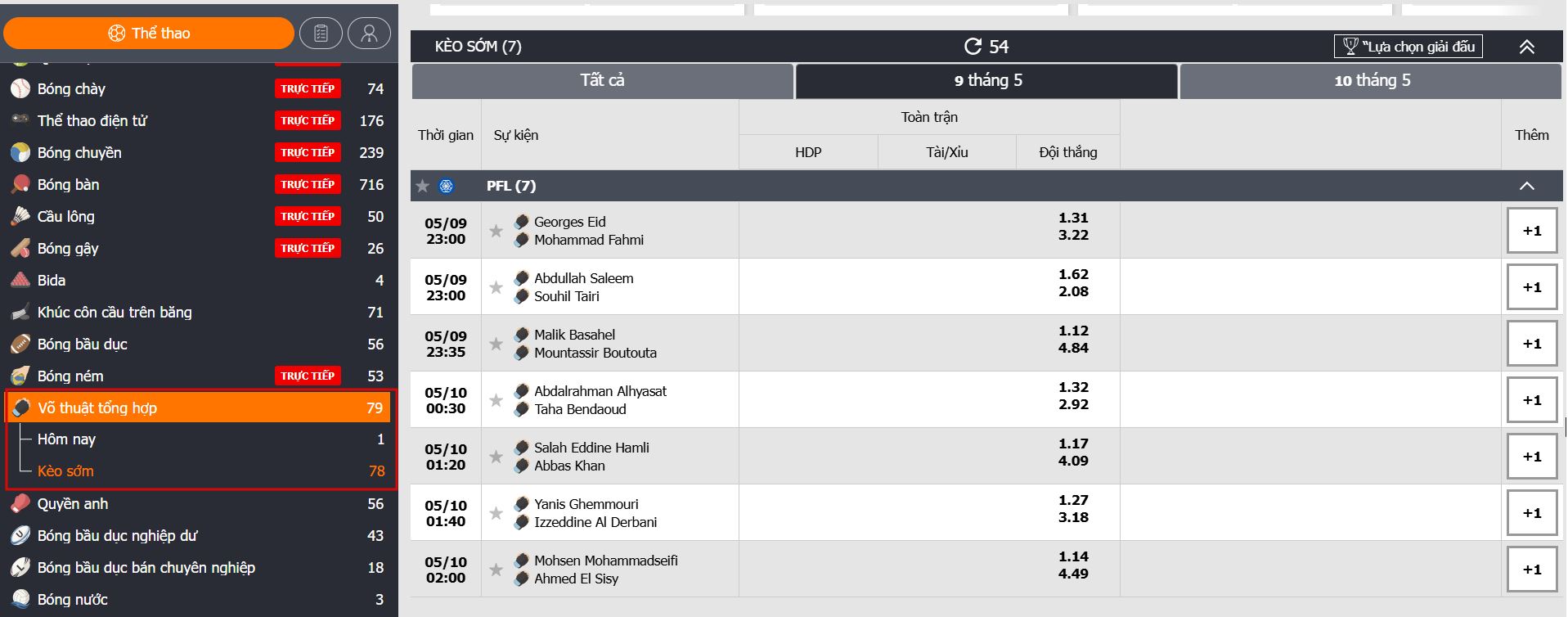Open Lựa chọn giải đấu selector
The image size is (1568, 617).
1408,47
